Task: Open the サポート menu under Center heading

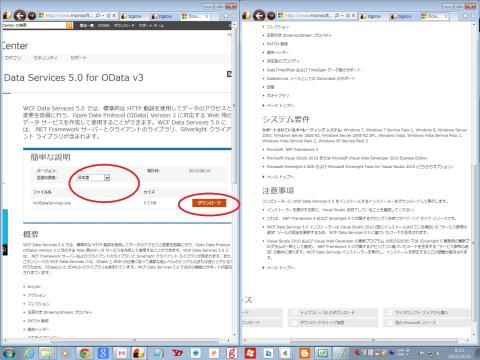Action: pyautogui.click(x=78, y=58)
